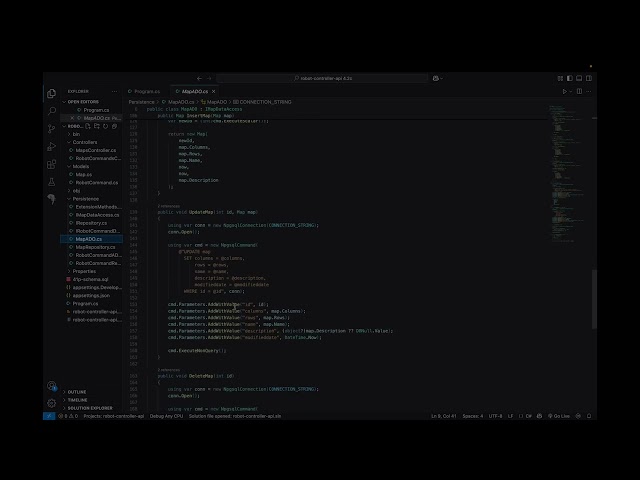Image resolution: width=640 pixels, height=480 pixels.
Task: Toggle the primary sidebar layout button
Action: (570, 78)
